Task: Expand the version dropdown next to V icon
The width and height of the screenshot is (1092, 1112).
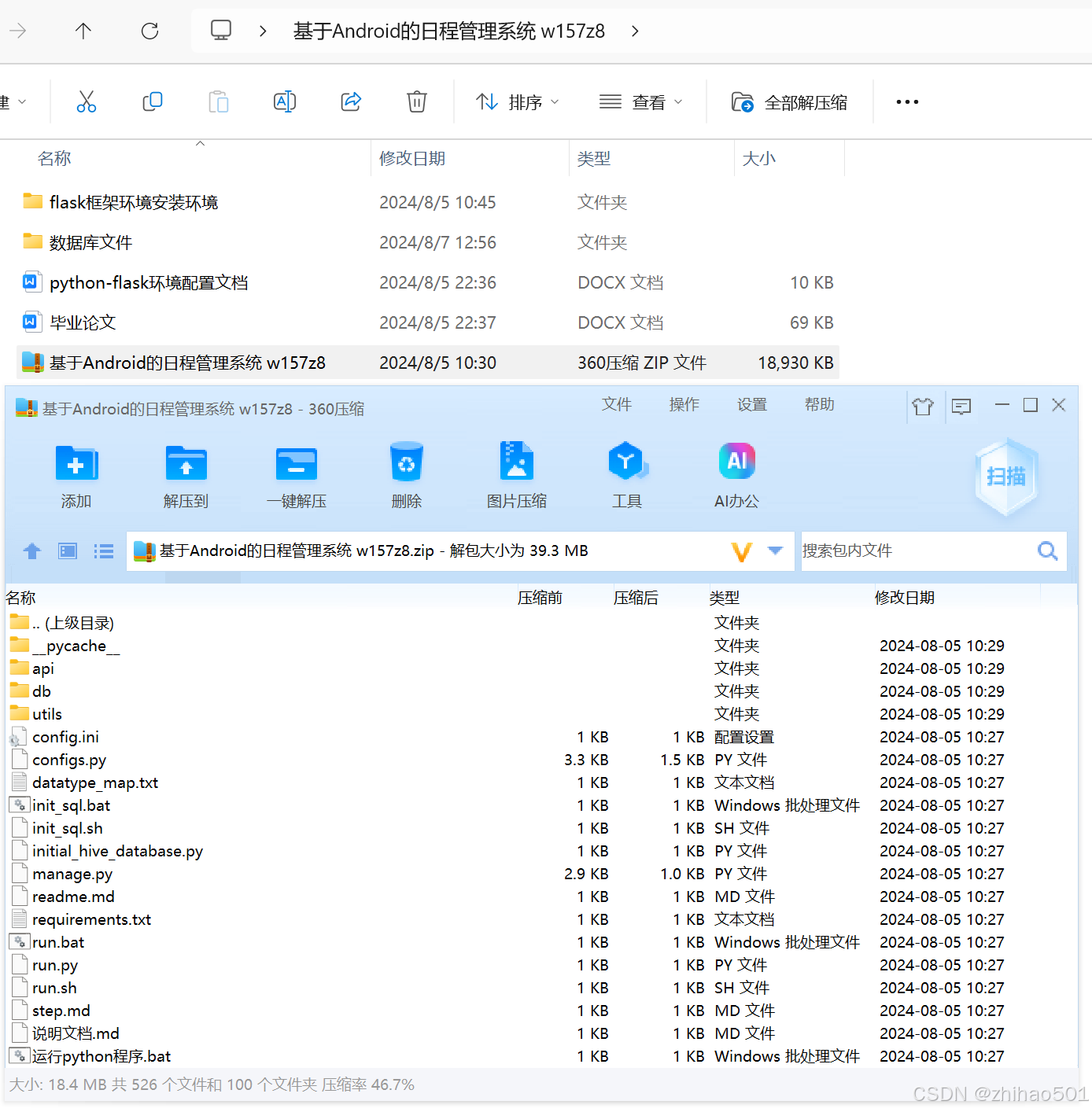Action: coord(774,550)
